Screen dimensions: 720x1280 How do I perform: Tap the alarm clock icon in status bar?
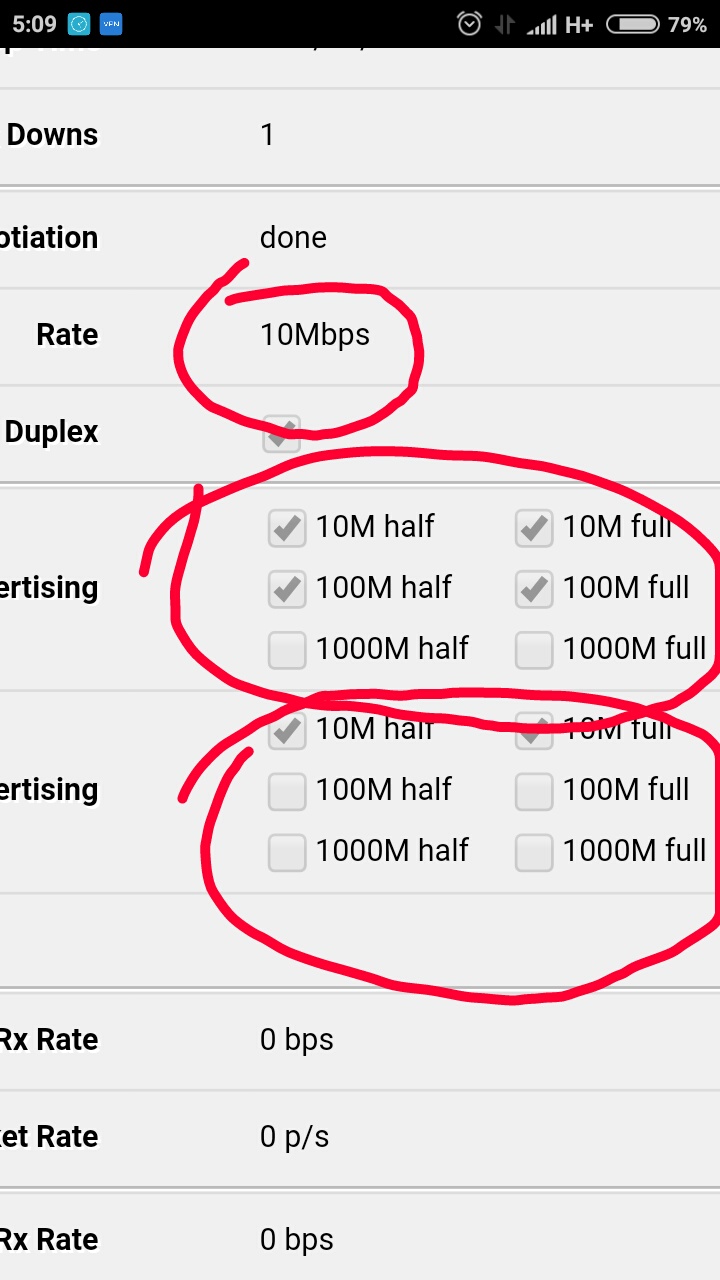click(469, 24)
